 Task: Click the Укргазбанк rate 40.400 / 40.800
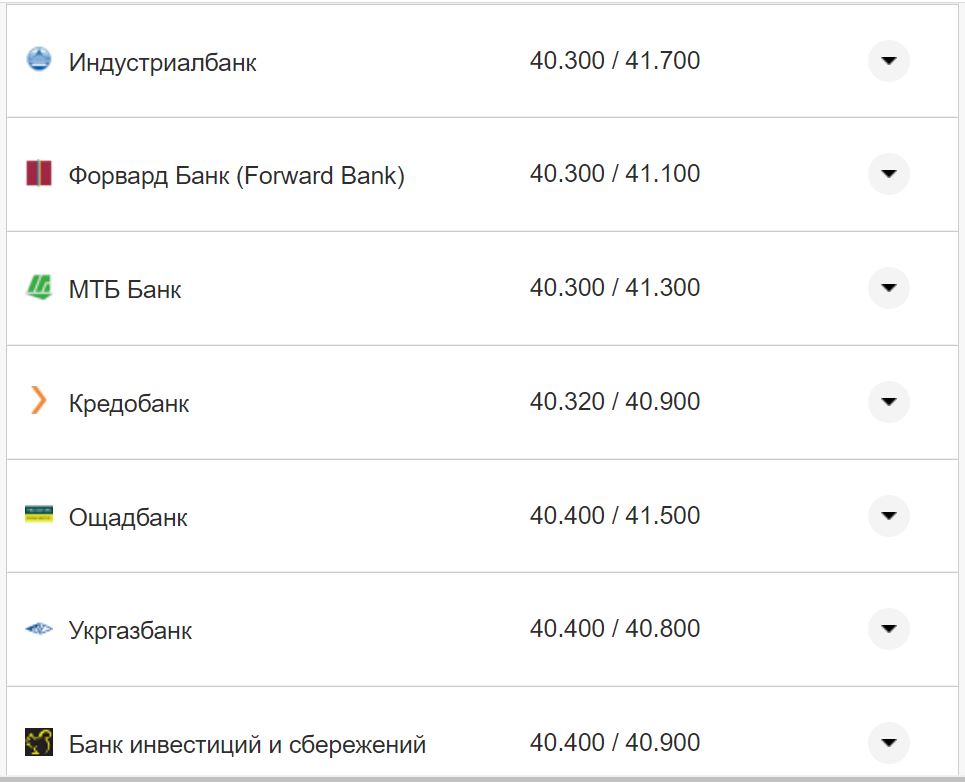point(614,629)
